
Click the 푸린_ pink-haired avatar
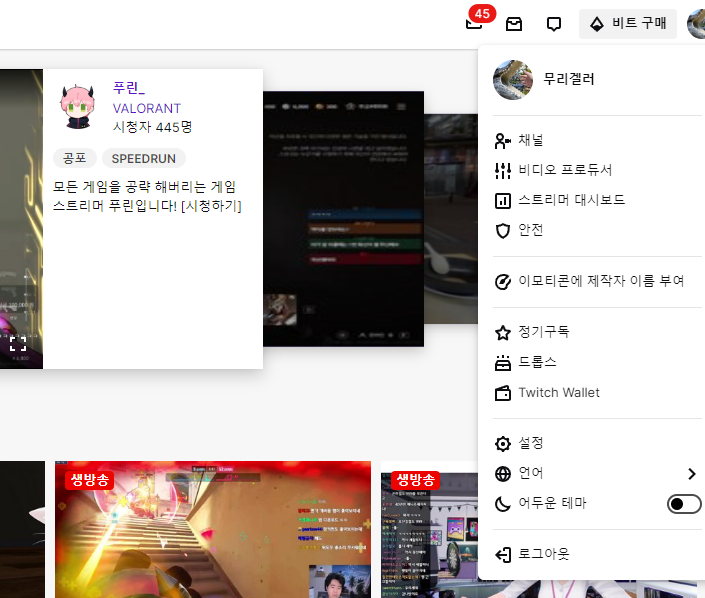78,107
